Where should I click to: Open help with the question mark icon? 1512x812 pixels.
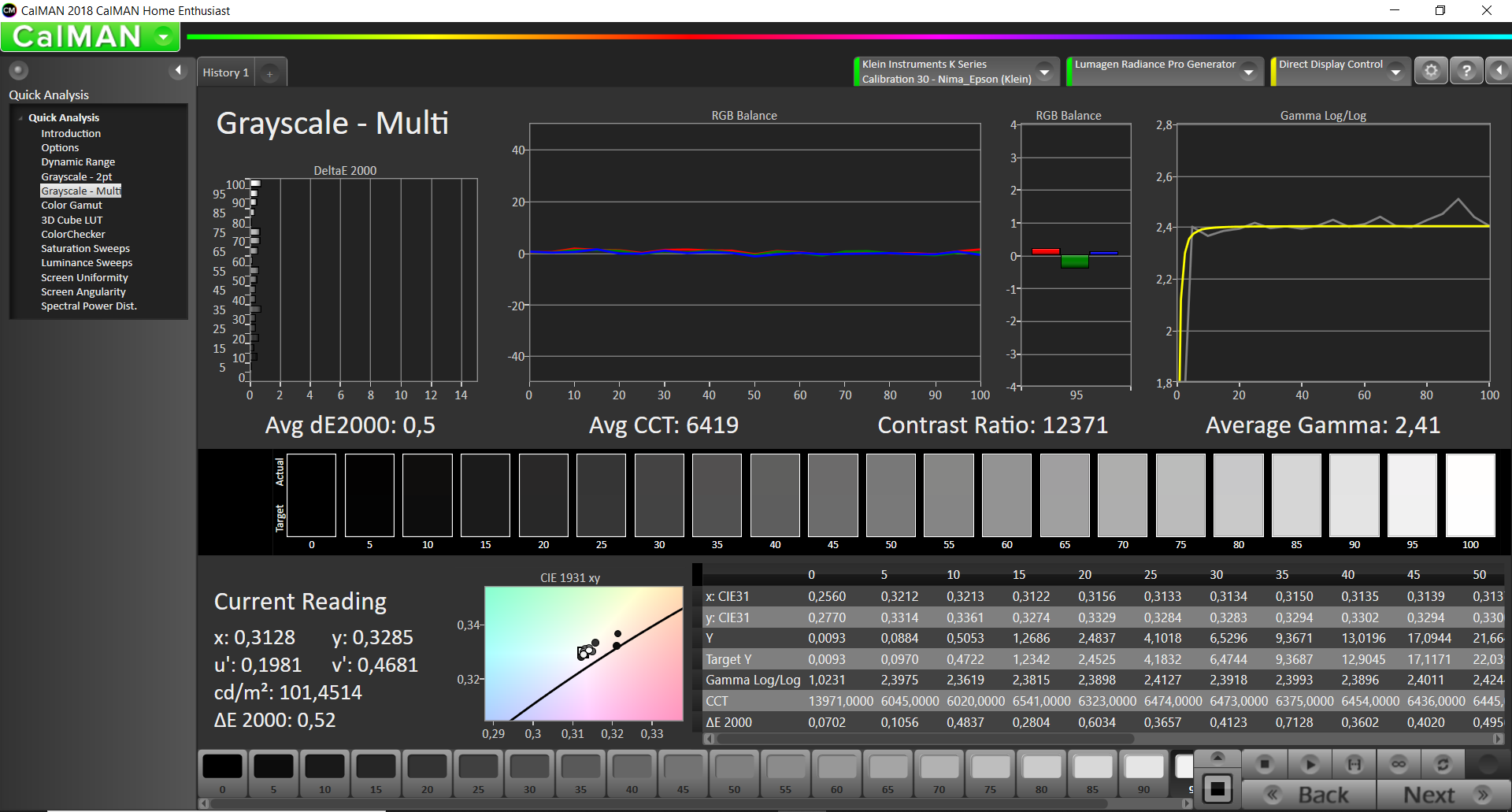(1466, 72)
